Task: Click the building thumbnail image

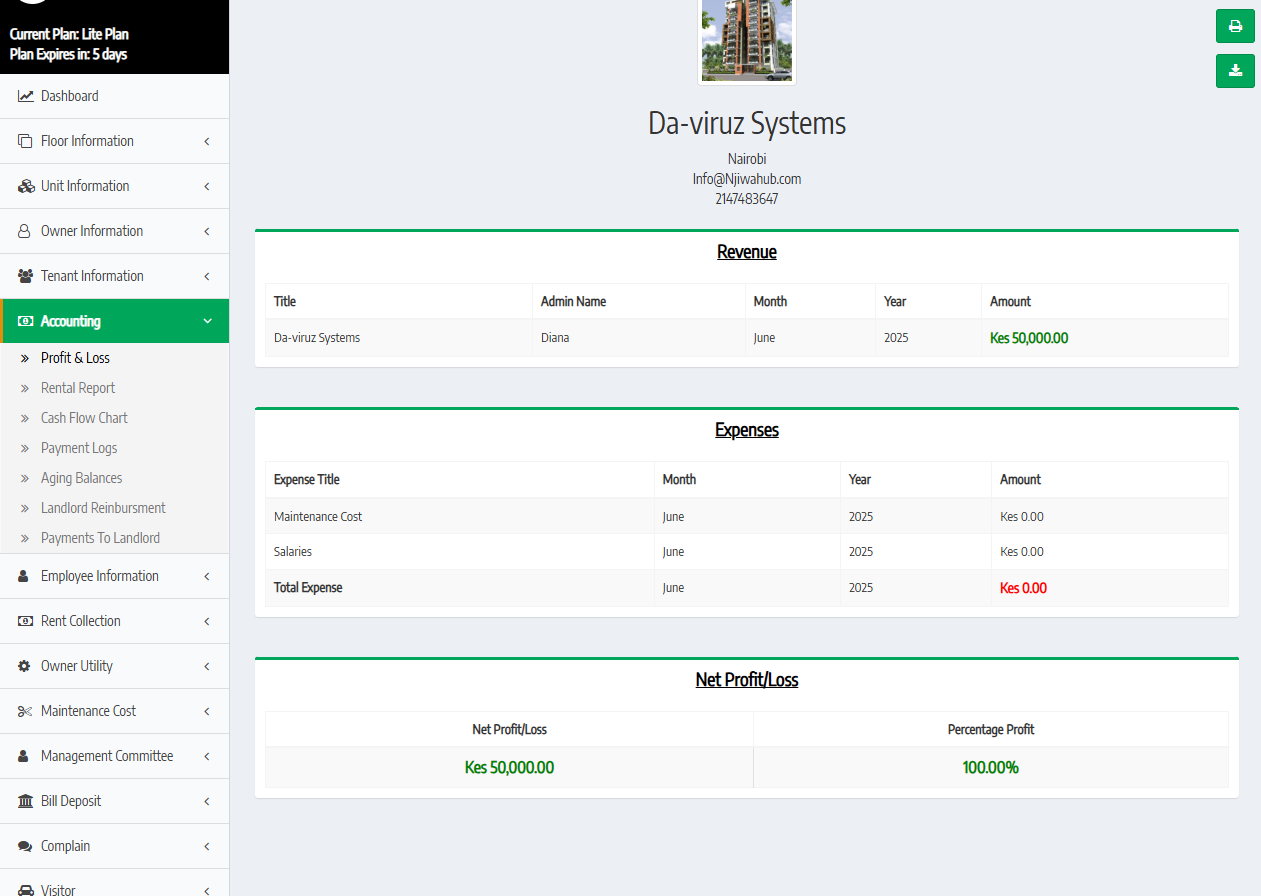Action: (x=747, y=40)
